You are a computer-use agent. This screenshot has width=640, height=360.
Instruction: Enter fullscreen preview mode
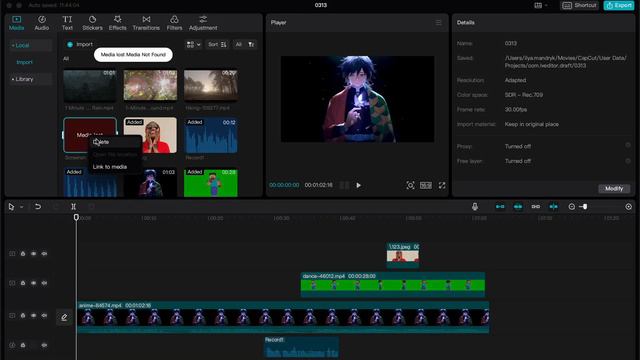(x=442, y=185)
